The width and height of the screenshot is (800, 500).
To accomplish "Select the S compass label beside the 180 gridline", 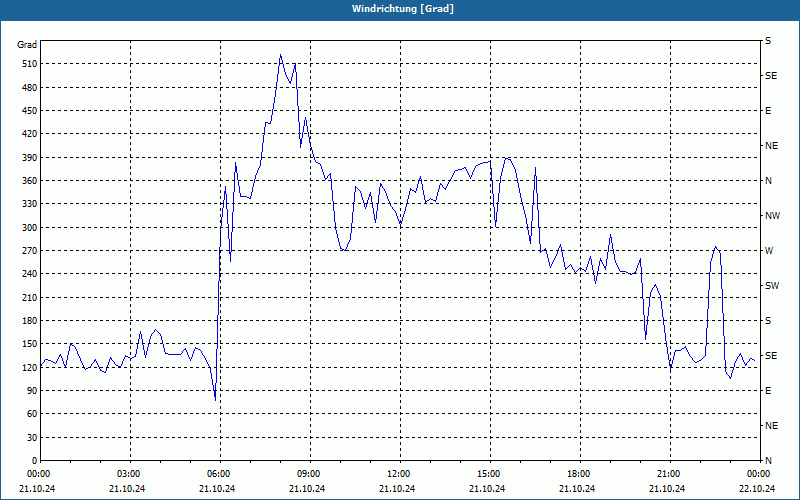I will pos(768,321).
